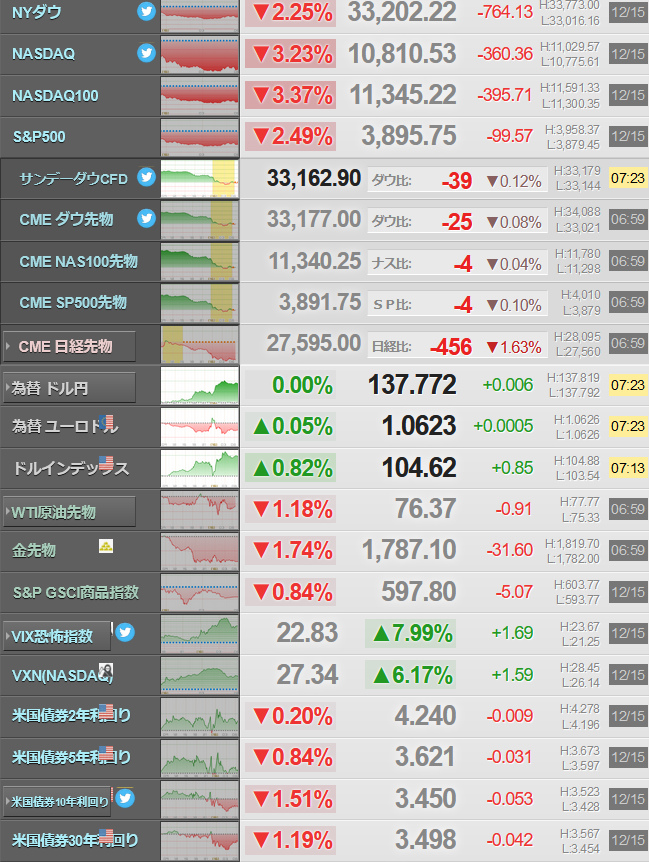Open the CME SP500先物 link
The width and height of the screenshot is (649, 862).
click(73, 302)
